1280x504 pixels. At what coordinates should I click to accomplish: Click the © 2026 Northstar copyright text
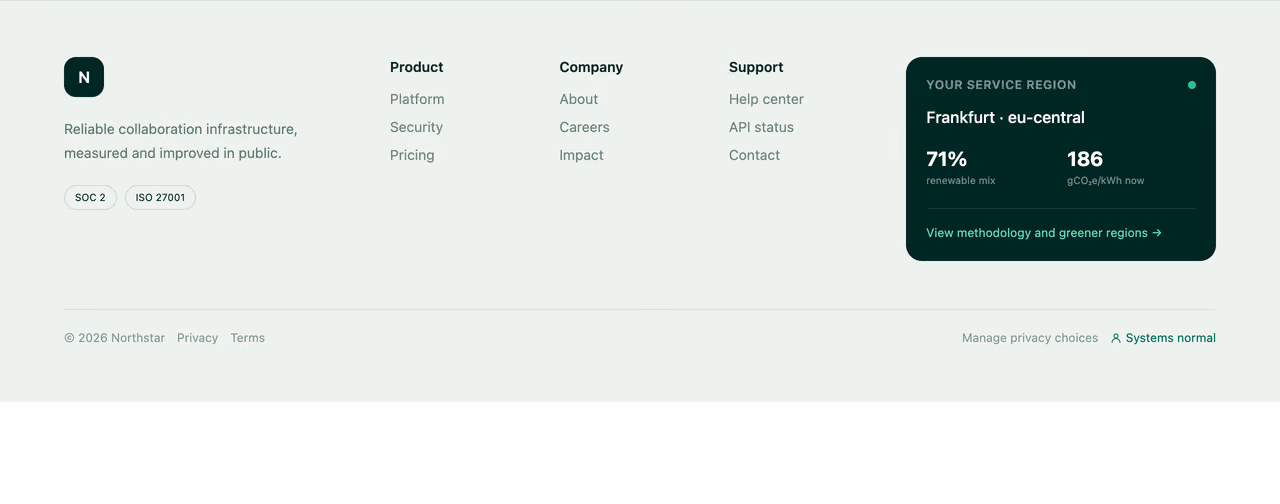[114, 338]
